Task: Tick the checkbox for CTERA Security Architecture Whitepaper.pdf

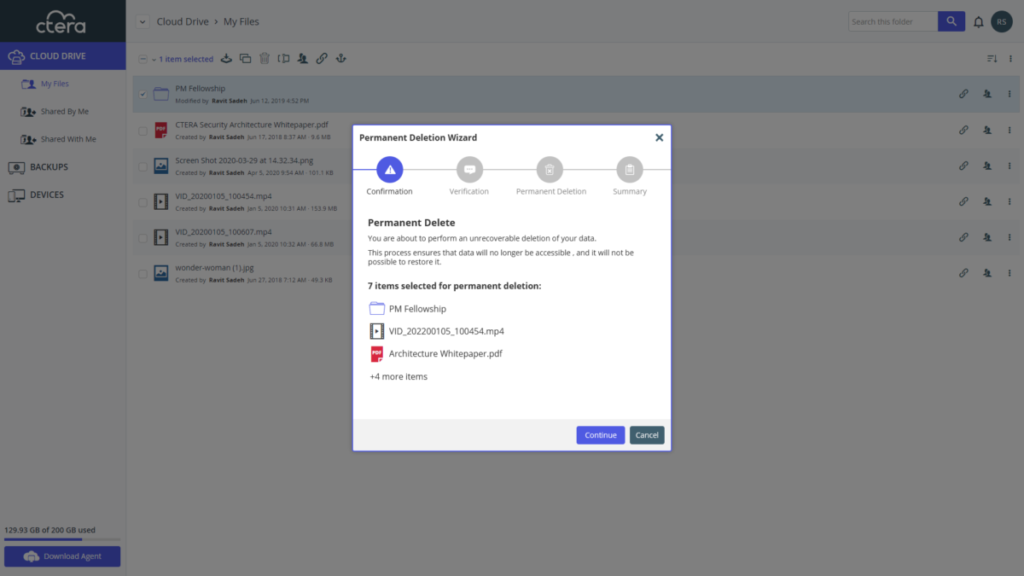Action: [143, 130]
